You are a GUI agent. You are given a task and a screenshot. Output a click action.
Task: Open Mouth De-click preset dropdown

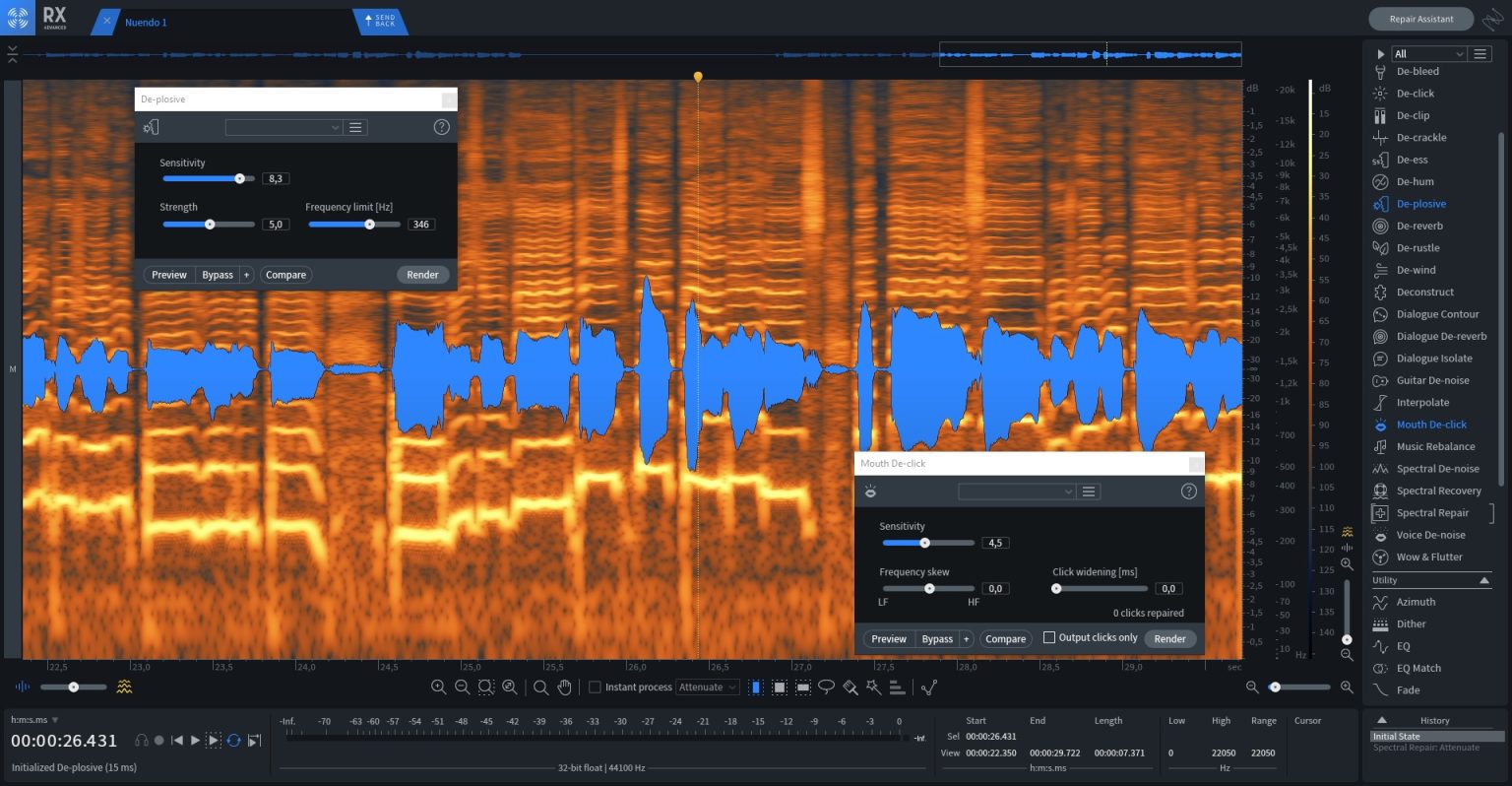[1016, 491]
